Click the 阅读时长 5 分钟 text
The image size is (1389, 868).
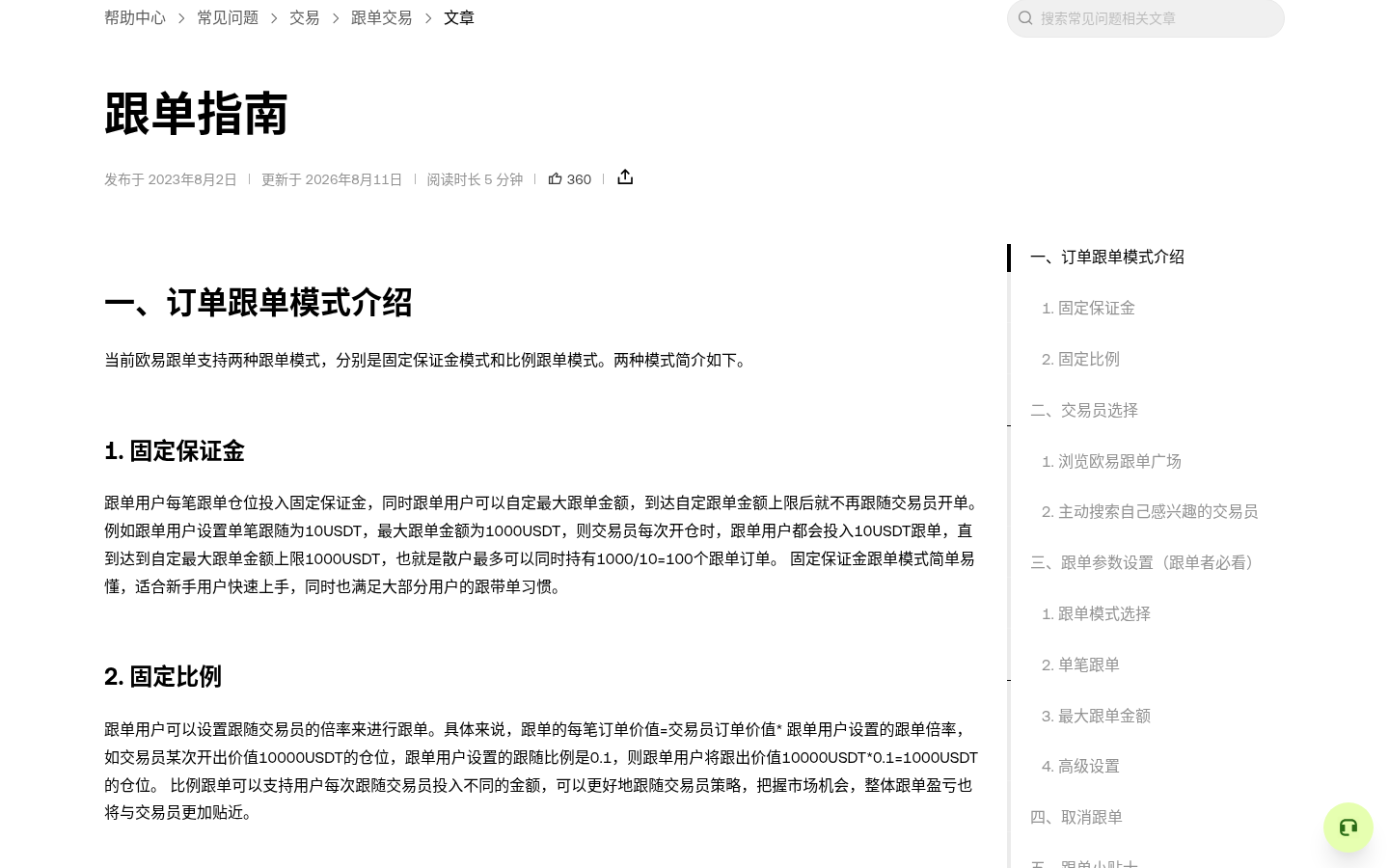(475, 179)
